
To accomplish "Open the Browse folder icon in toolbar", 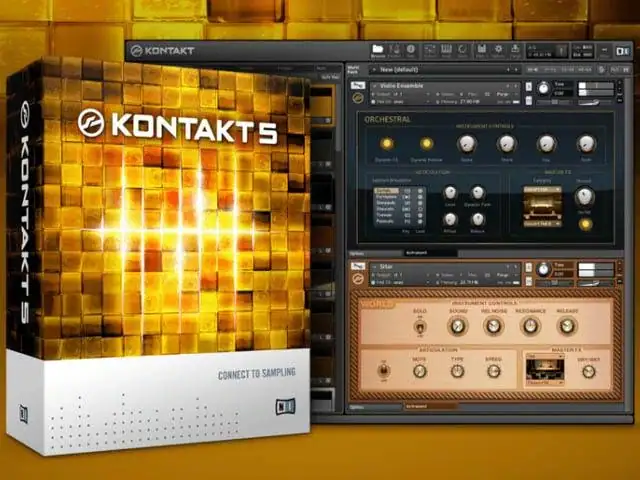I will pos(378,51).
